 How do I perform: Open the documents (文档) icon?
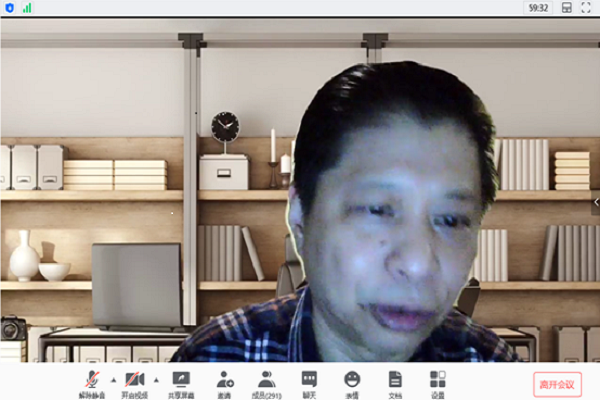tap(395, 380)
